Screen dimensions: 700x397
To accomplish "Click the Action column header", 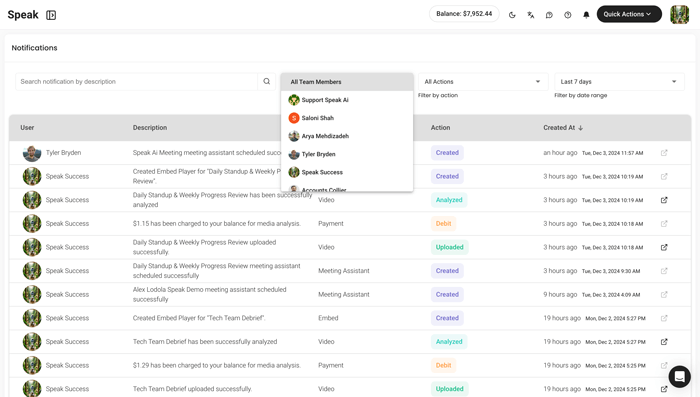I will tap(441, 128).
